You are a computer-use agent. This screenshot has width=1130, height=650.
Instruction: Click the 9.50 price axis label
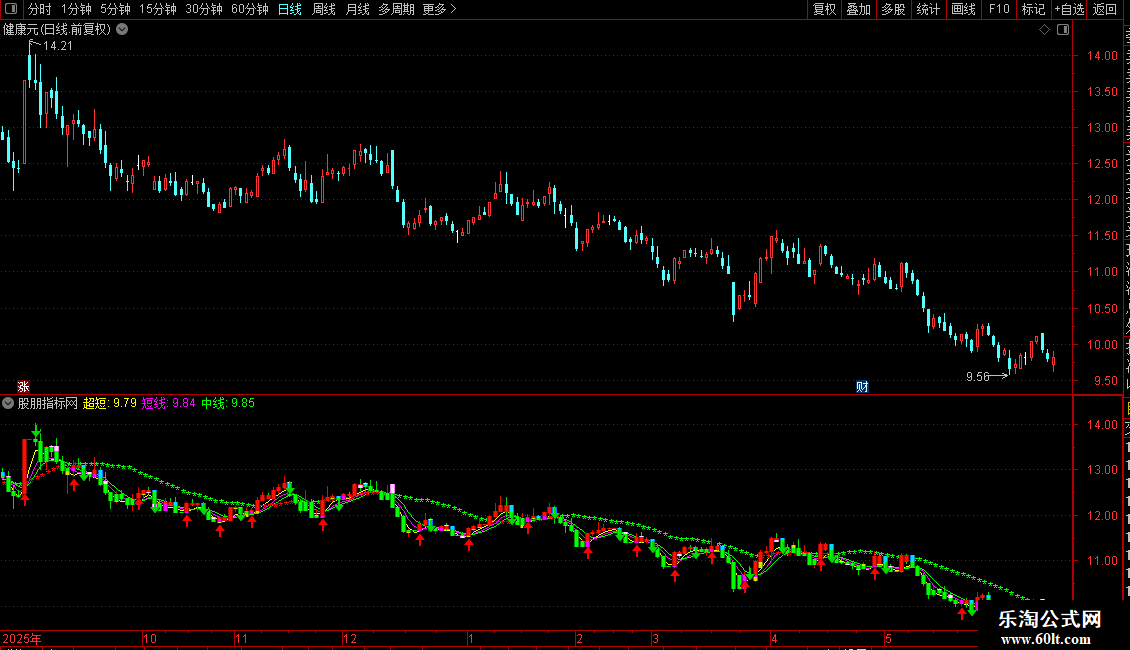tap(1105, 380)
